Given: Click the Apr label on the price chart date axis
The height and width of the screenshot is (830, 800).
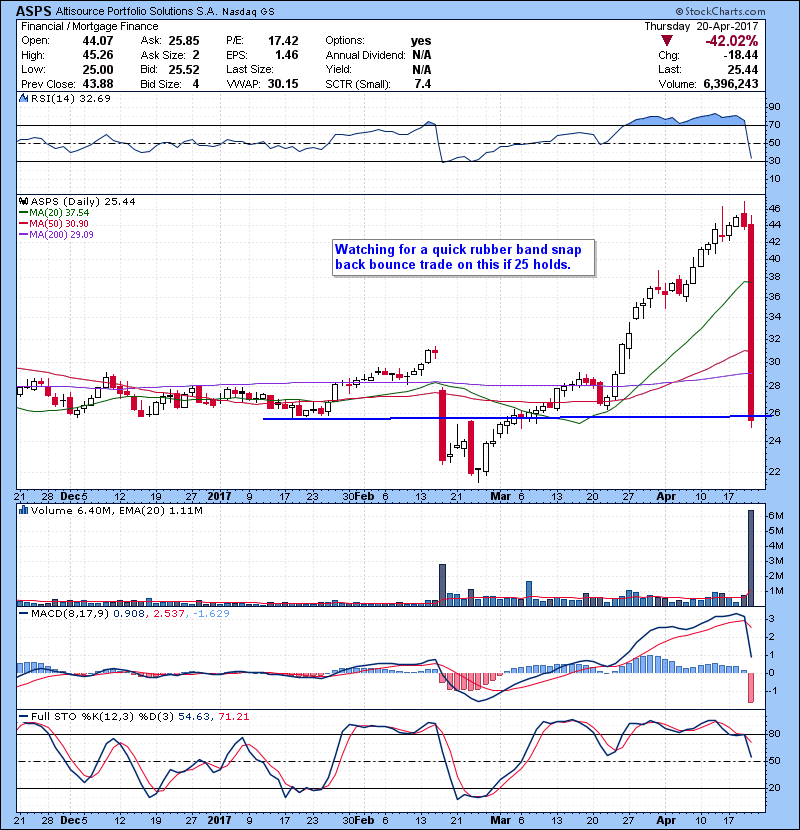Looking at the screenshot, I should [666, 497].
